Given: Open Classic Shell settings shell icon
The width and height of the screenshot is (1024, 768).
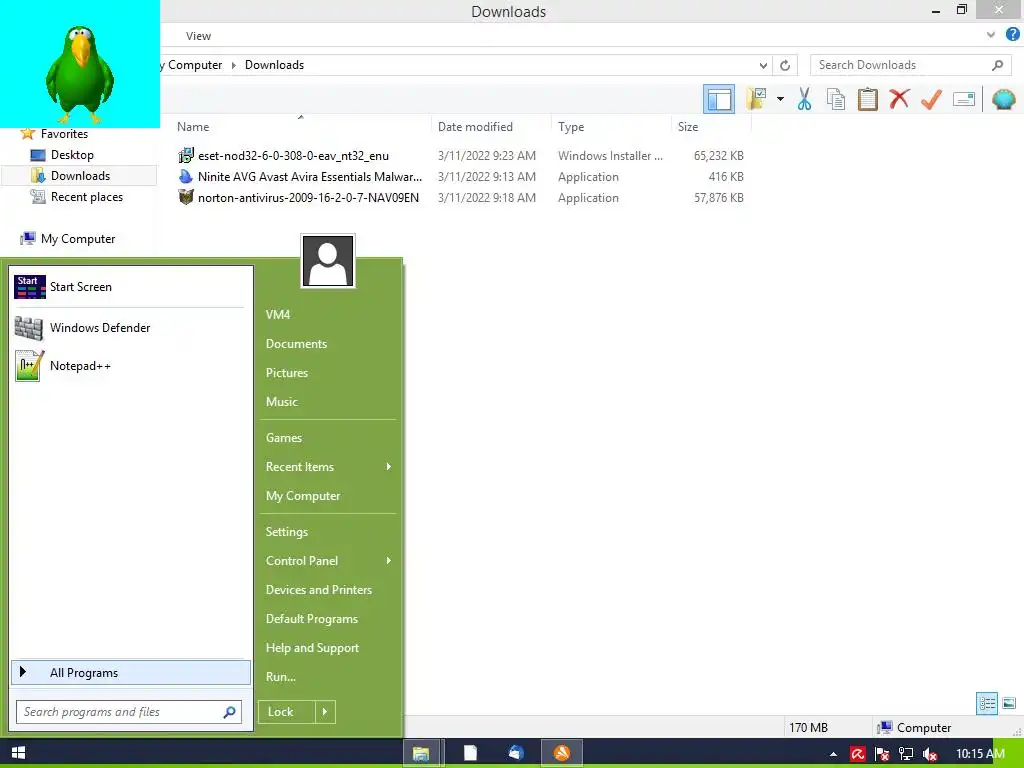Looking at the screenshot, I should click(x=1003, y=99).
